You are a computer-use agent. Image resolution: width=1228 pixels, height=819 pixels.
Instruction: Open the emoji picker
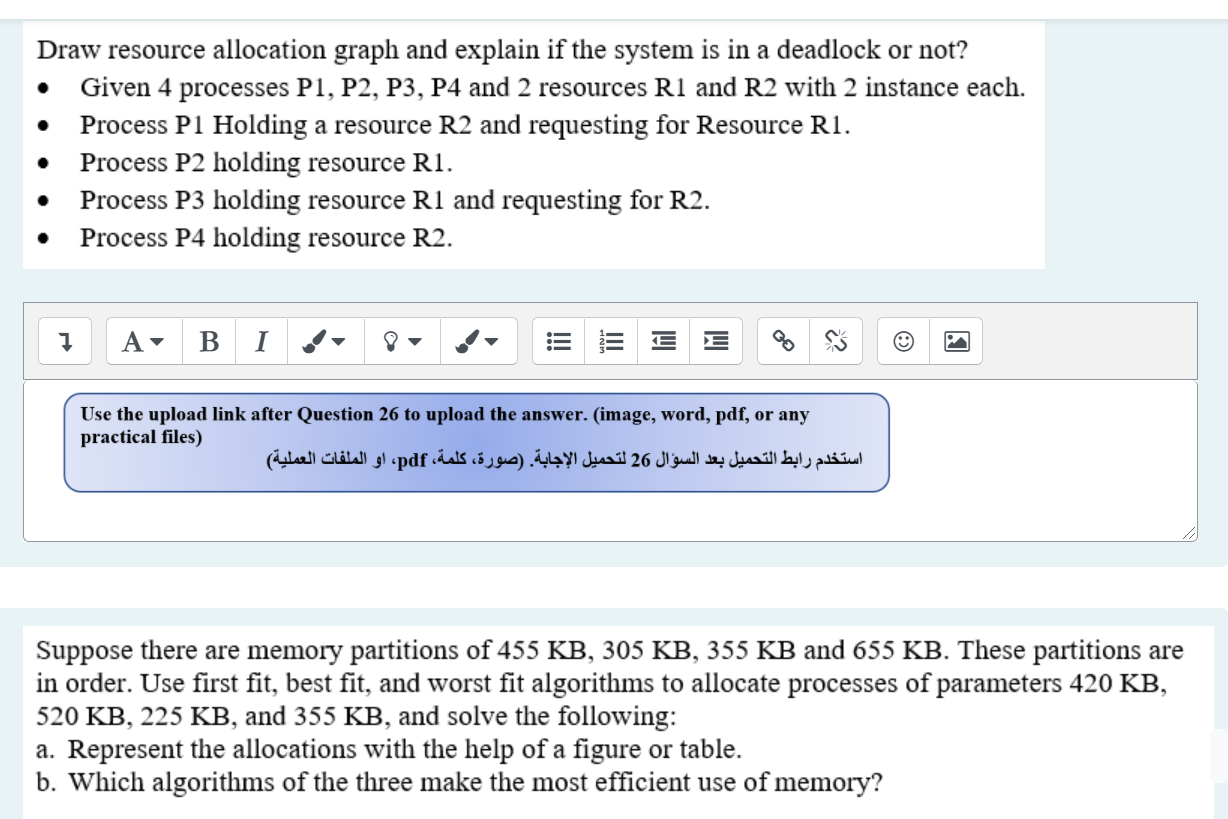(903, 341)
